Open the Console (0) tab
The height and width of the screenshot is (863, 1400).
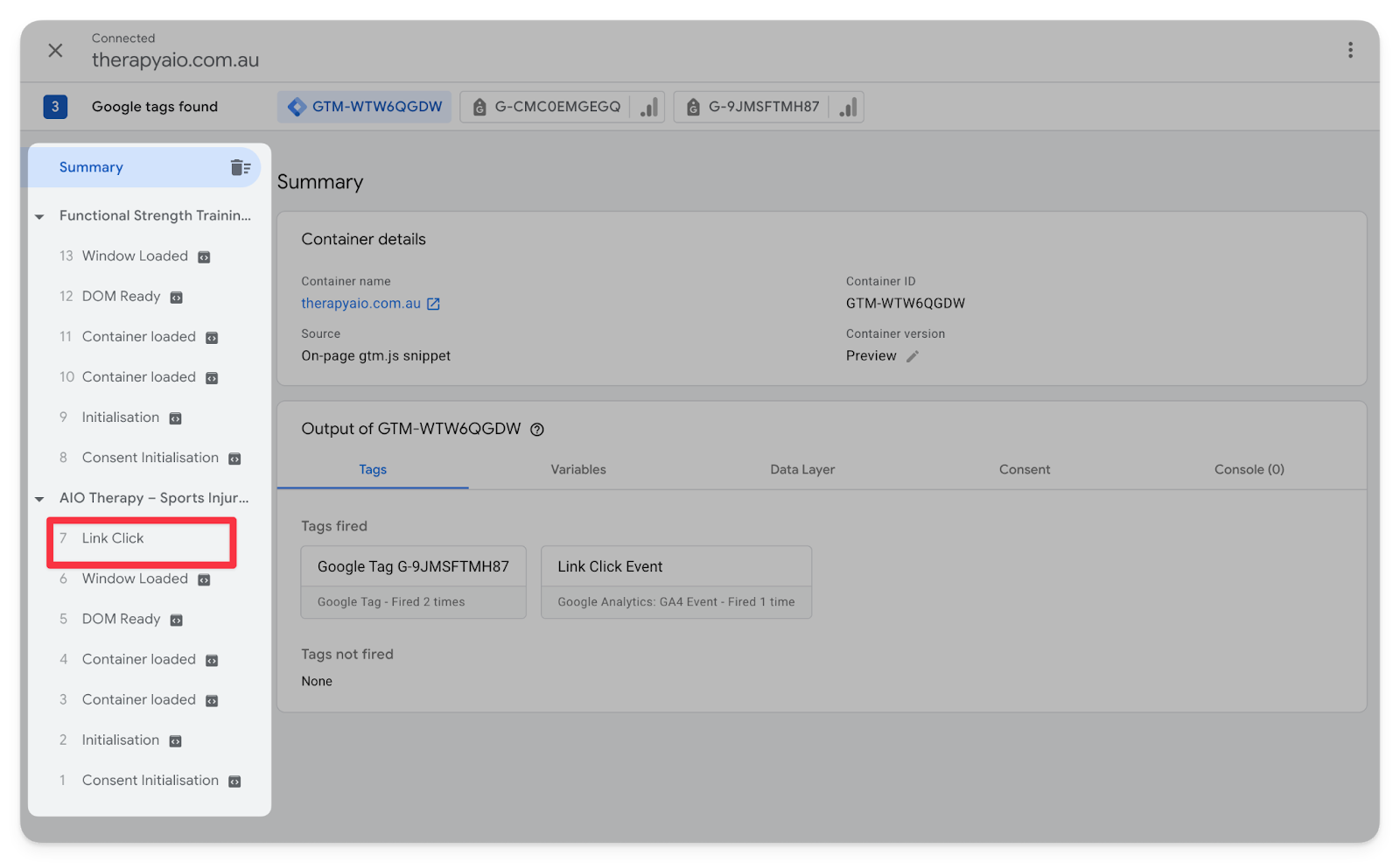[1249, 469]
